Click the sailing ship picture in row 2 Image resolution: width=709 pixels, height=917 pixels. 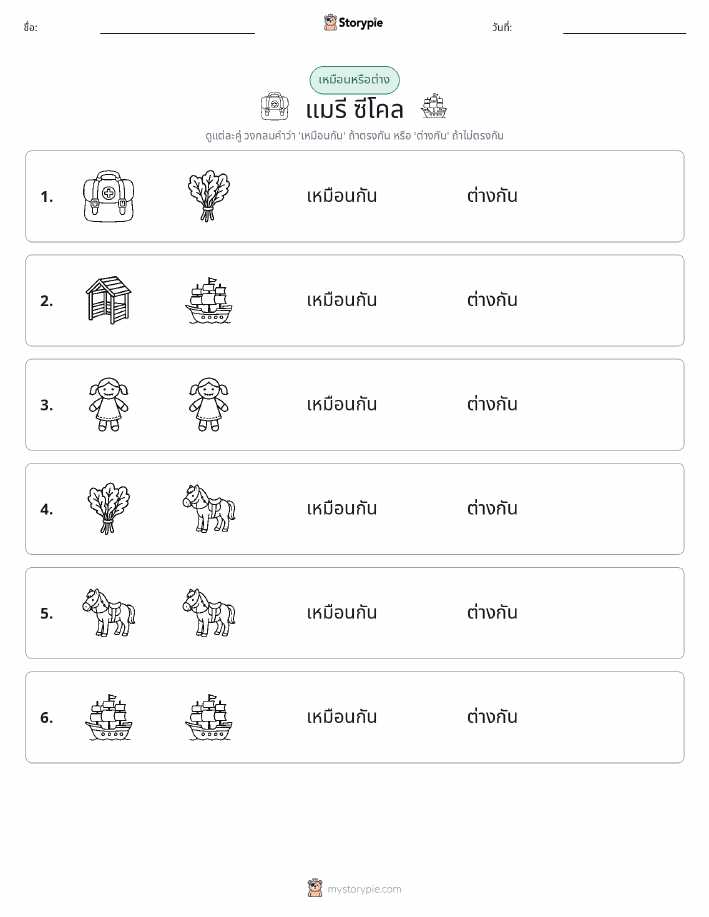tap(209, 301)
